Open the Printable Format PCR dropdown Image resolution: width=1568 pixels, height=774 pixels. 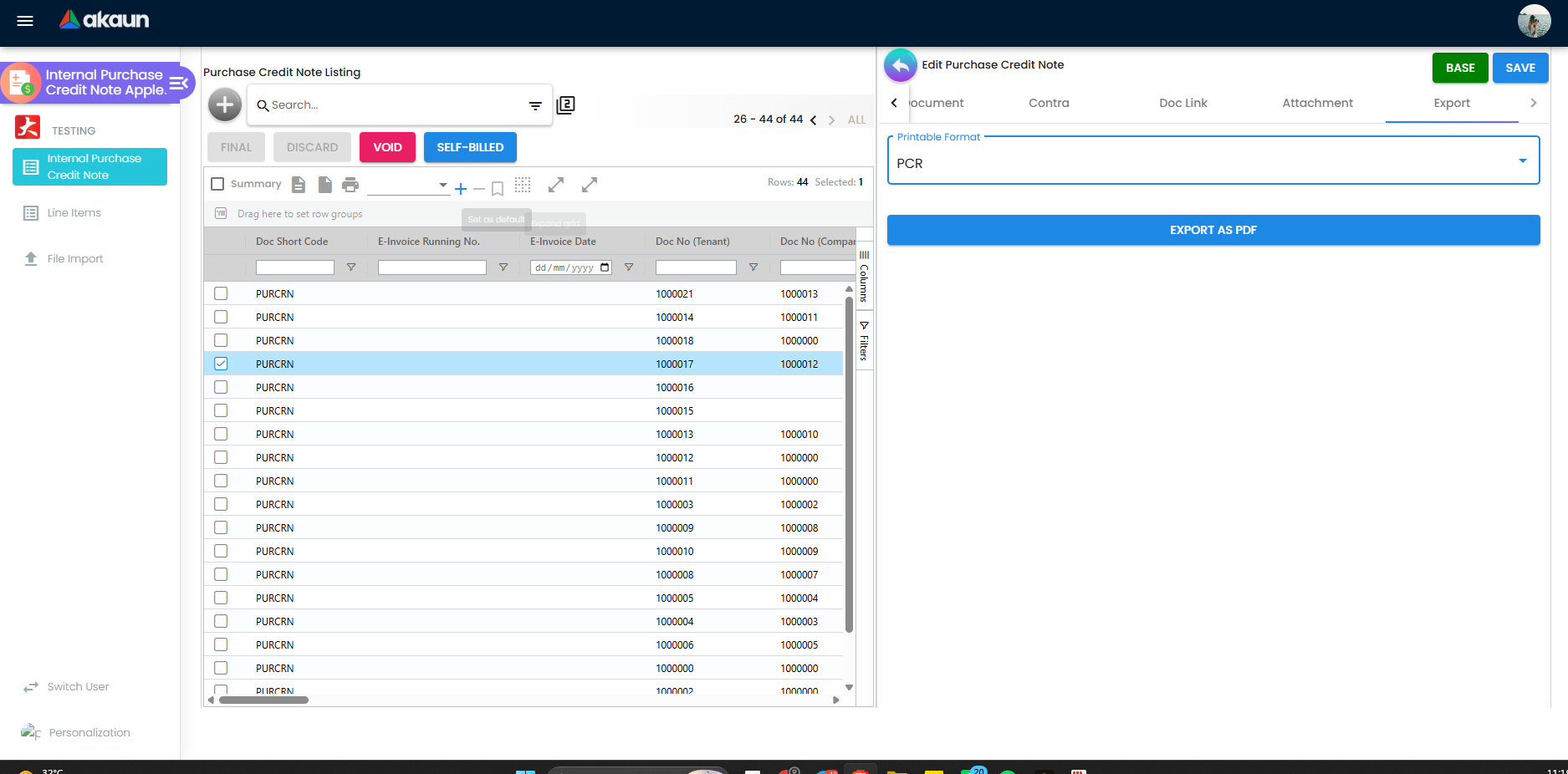1213,161
